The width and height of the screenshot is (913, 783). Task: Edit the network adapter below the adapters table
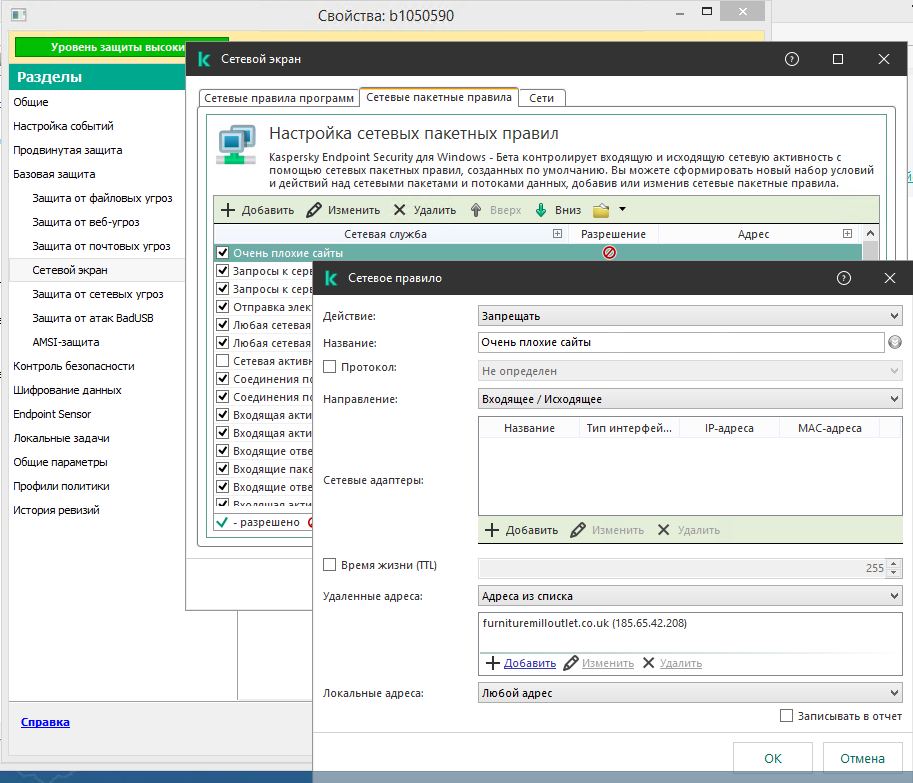(x=607, y=530)
